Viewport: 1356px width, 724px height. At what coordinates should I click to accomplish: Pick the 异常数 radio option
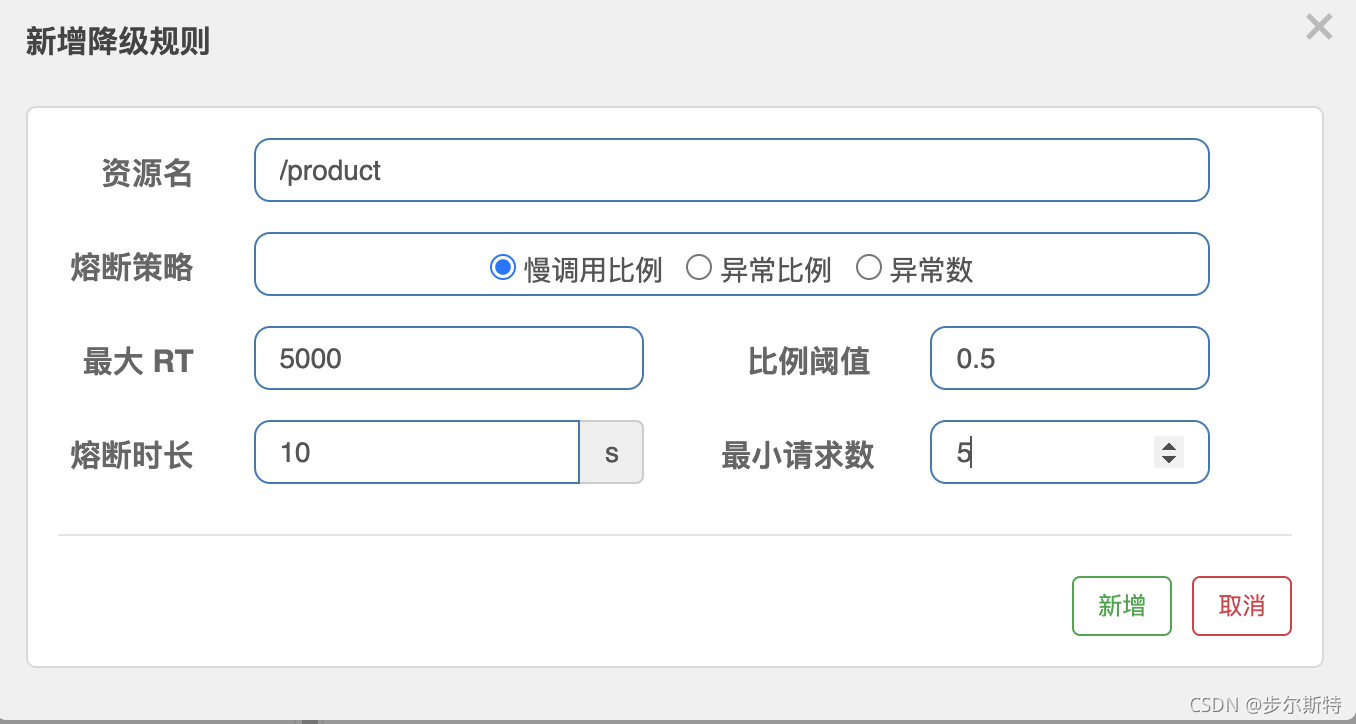click(x=869, y=268)
